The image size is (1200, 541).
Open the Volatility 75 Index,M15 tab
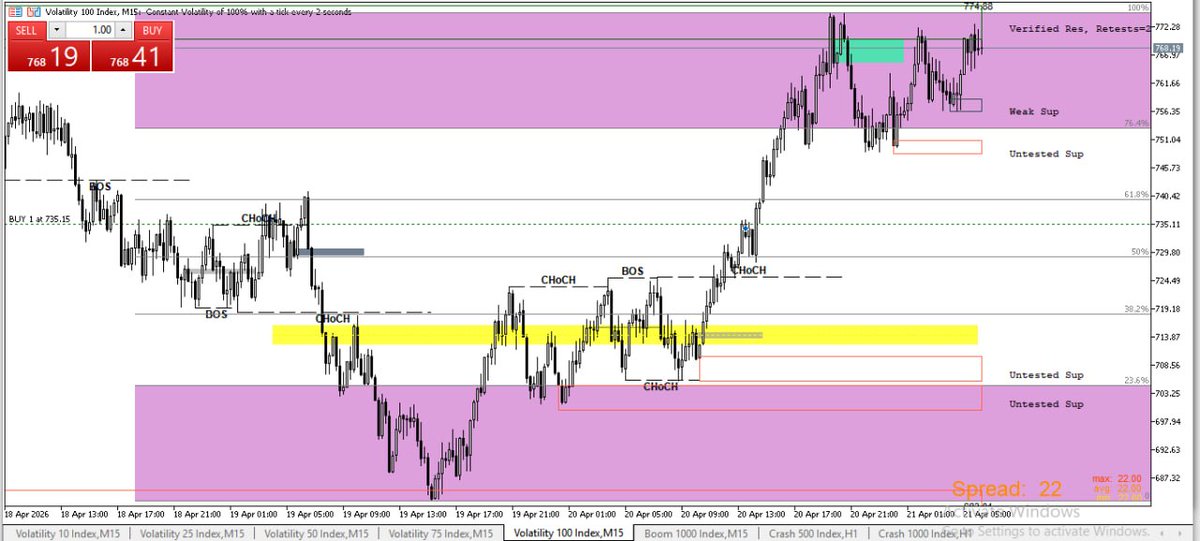coord(440,533)
